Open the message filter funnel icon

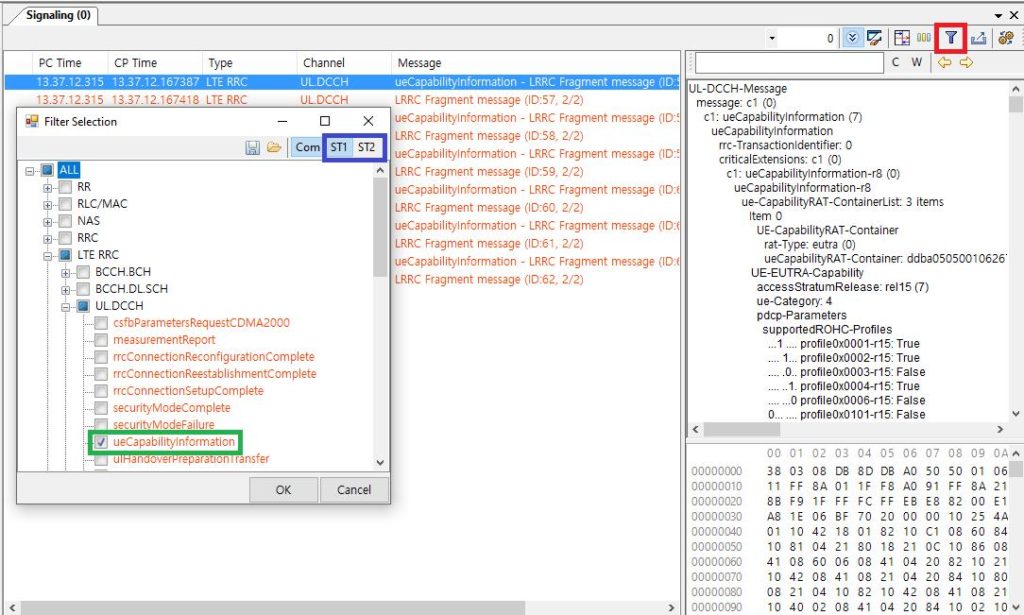point(950,38)
